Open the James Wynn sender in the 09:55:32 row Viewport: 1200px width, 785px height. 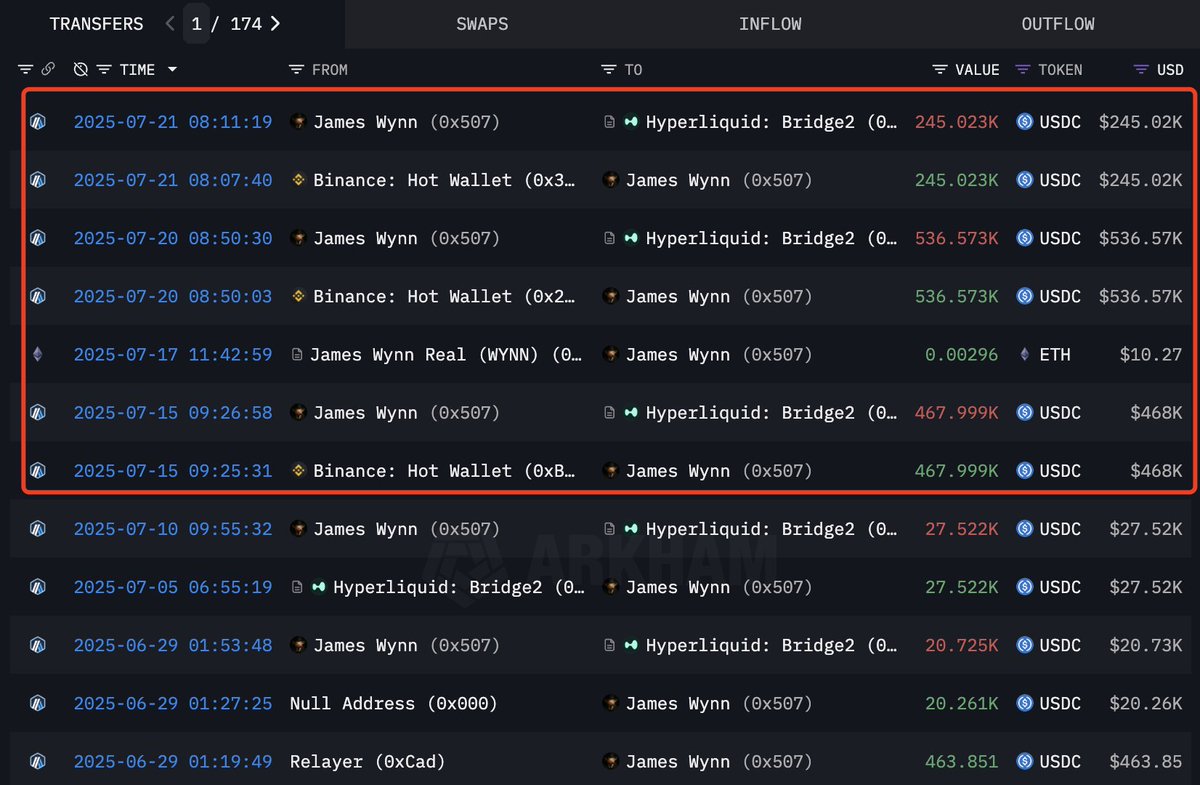pyautogui.click(x=406, y=528)
